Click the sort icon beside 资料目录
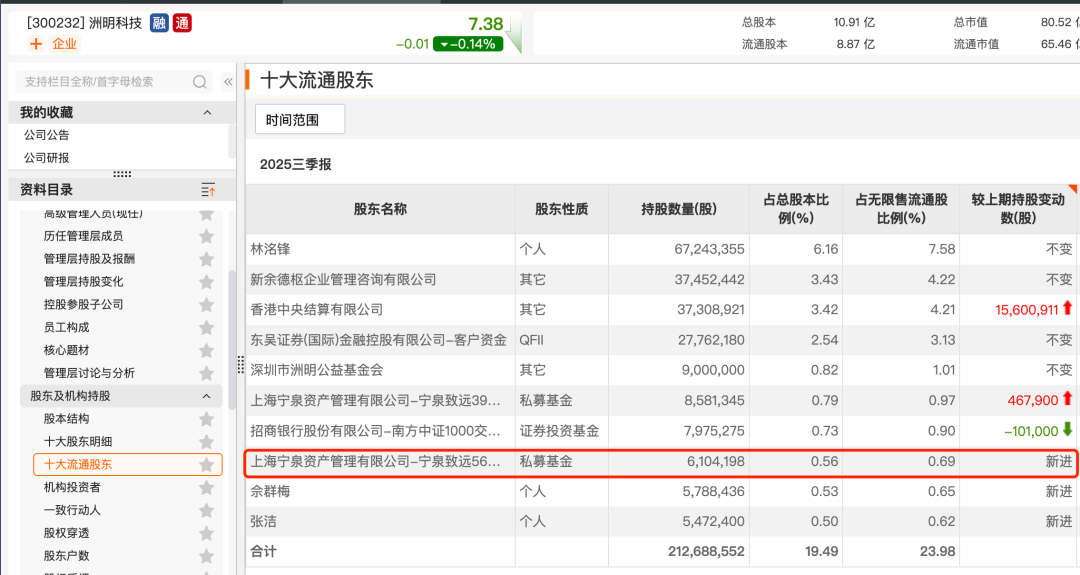The height and width of the screenshot is (575, 1080). coord(208,190)
